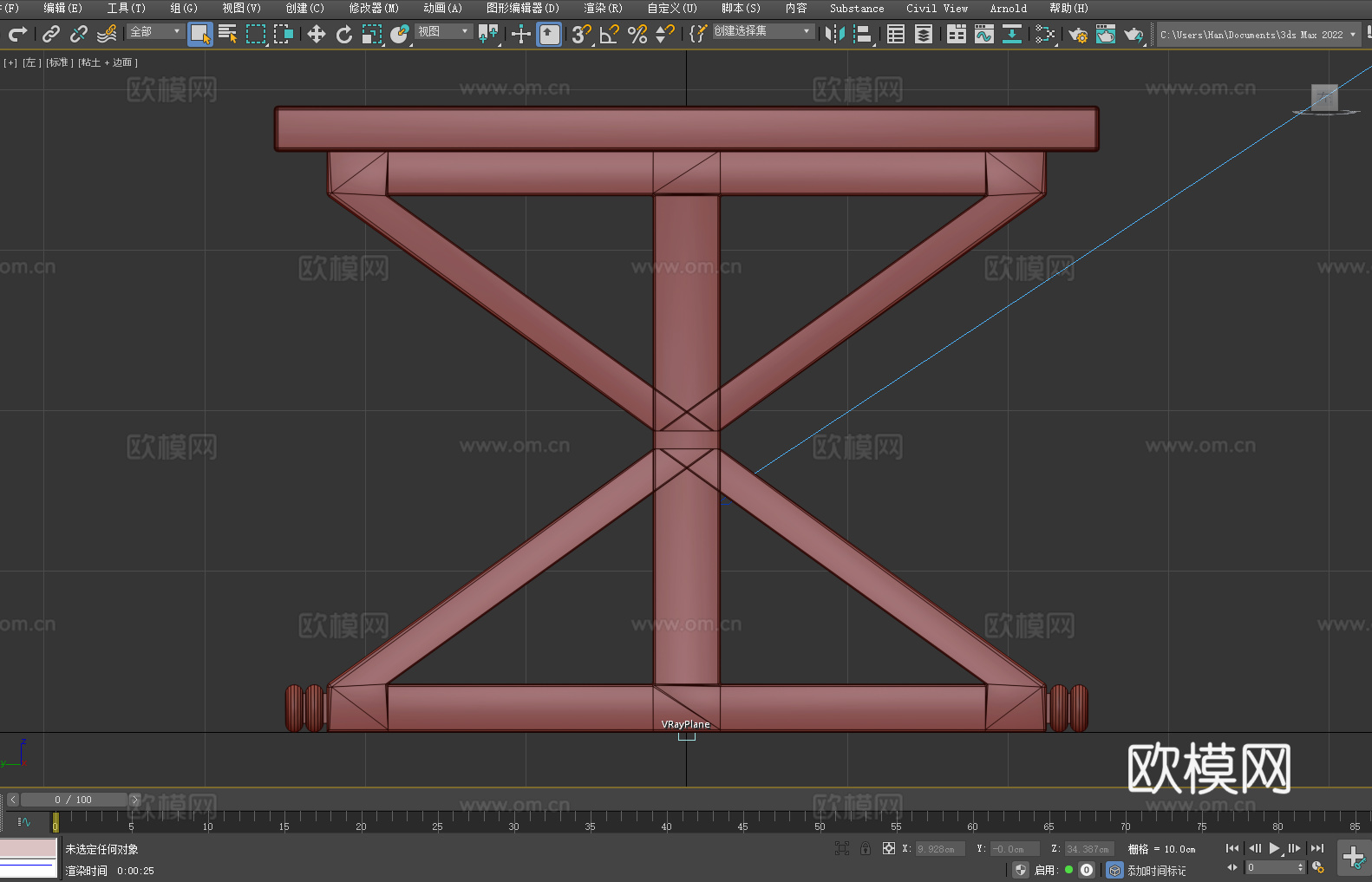Click the X coordinate field
This screenshot has height=882, width=1372.
(x=940, y=849)
